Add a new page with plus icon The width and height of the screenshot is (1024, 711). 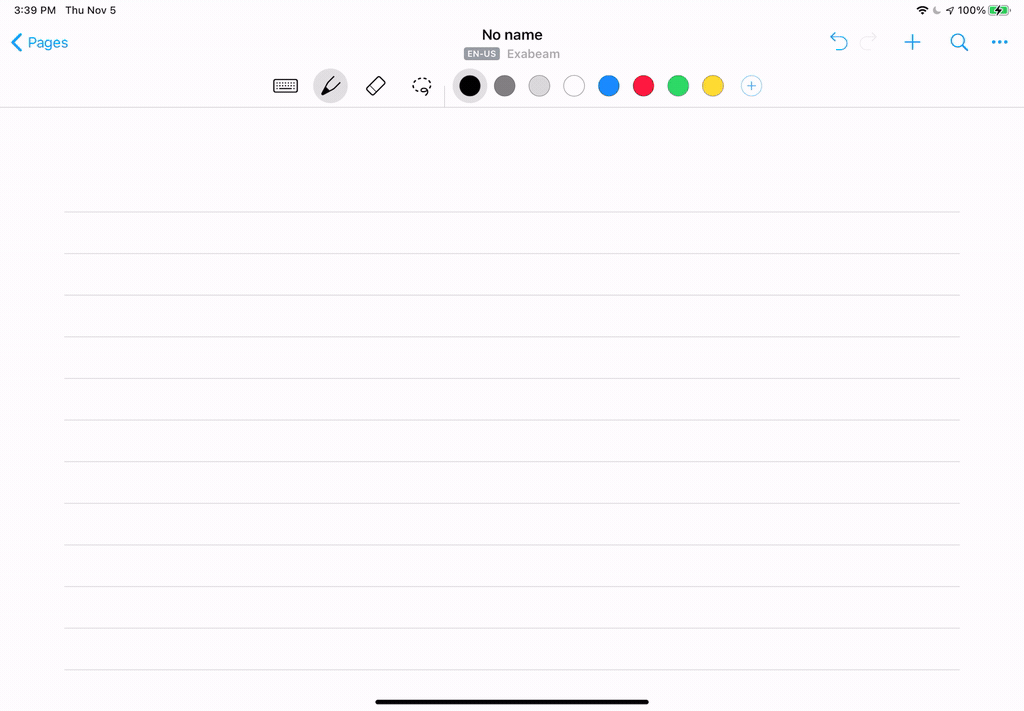click(x=912, y=42)
